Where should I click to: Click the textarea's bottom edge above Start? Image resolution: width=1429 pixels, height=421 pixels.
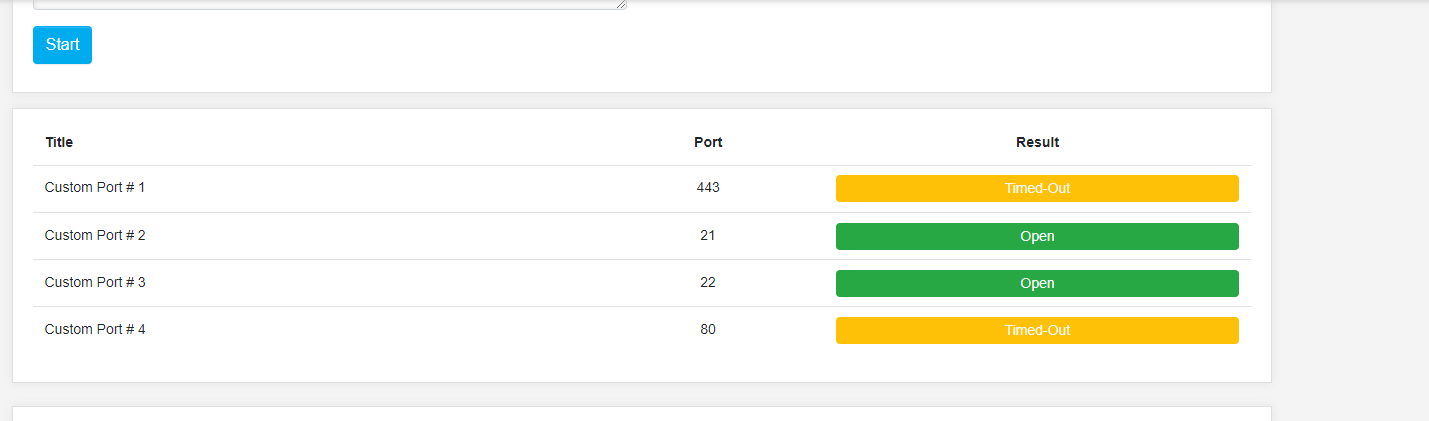point(330,6)
